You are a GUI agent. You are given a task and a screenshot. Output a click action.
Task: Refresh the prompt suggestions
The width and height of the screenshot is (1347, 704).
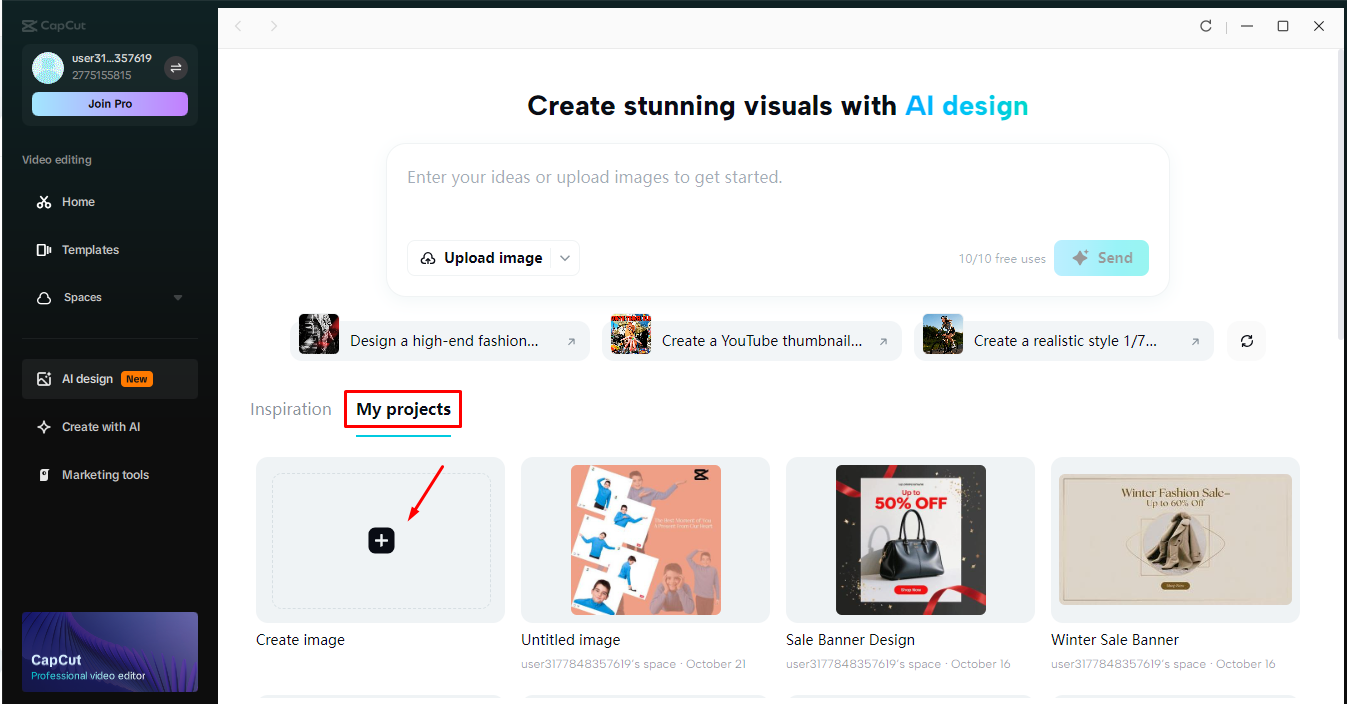[x=1247, y=341]
